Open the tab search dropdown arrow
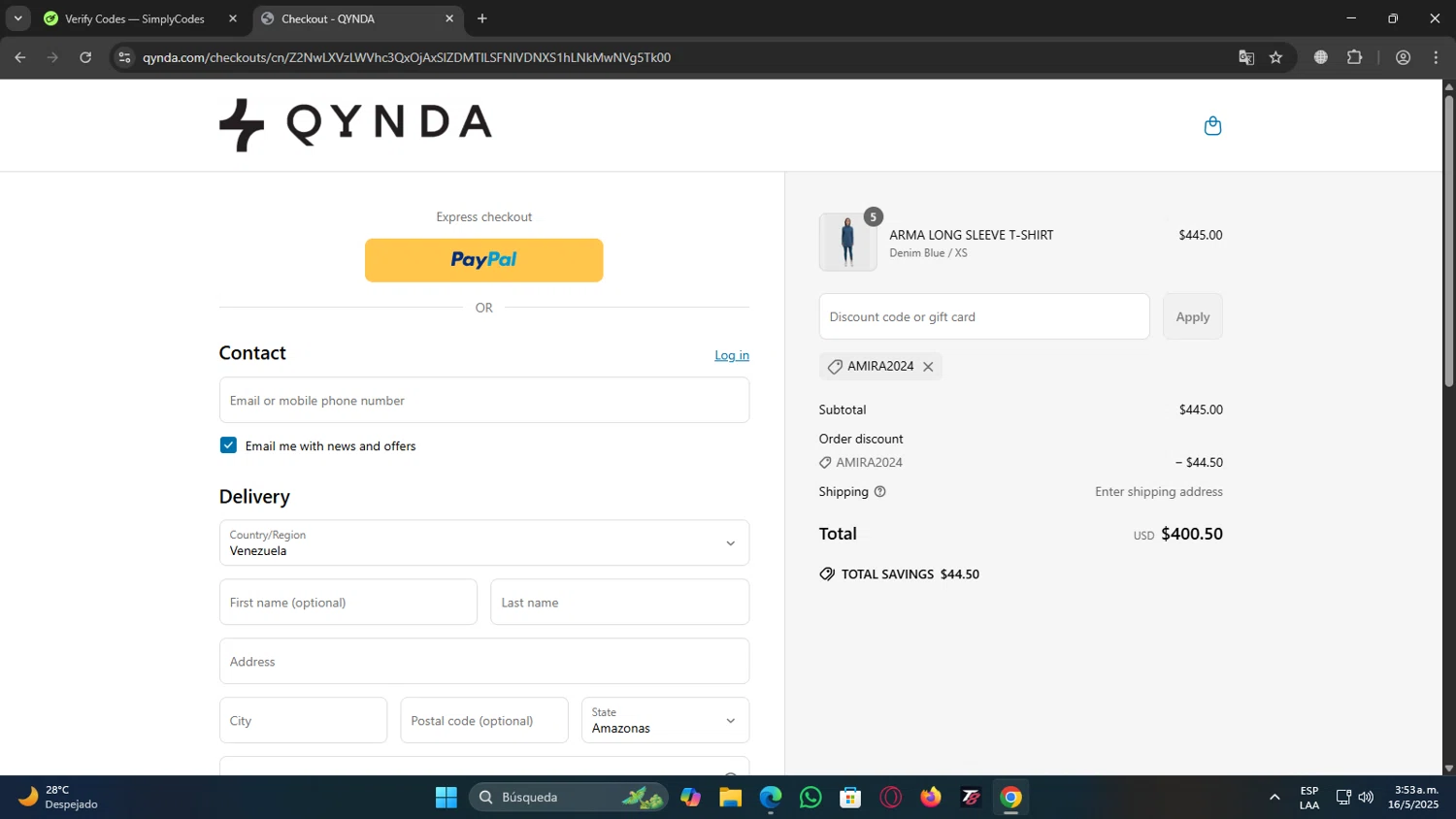 (17, 18)
